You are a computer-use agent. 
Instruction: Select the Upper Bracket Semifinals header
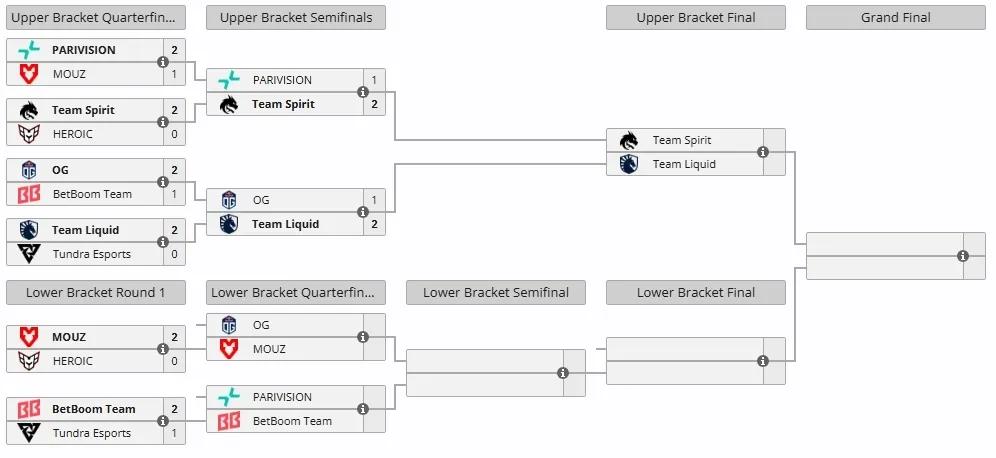coord(296,17)
